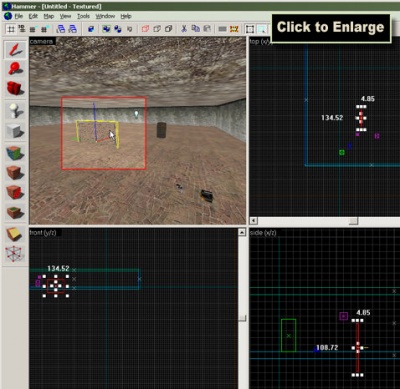The width and height of the screenshot is (400, 389).
Task: Click the dark object on camera view floor
Action: [207, 195]
